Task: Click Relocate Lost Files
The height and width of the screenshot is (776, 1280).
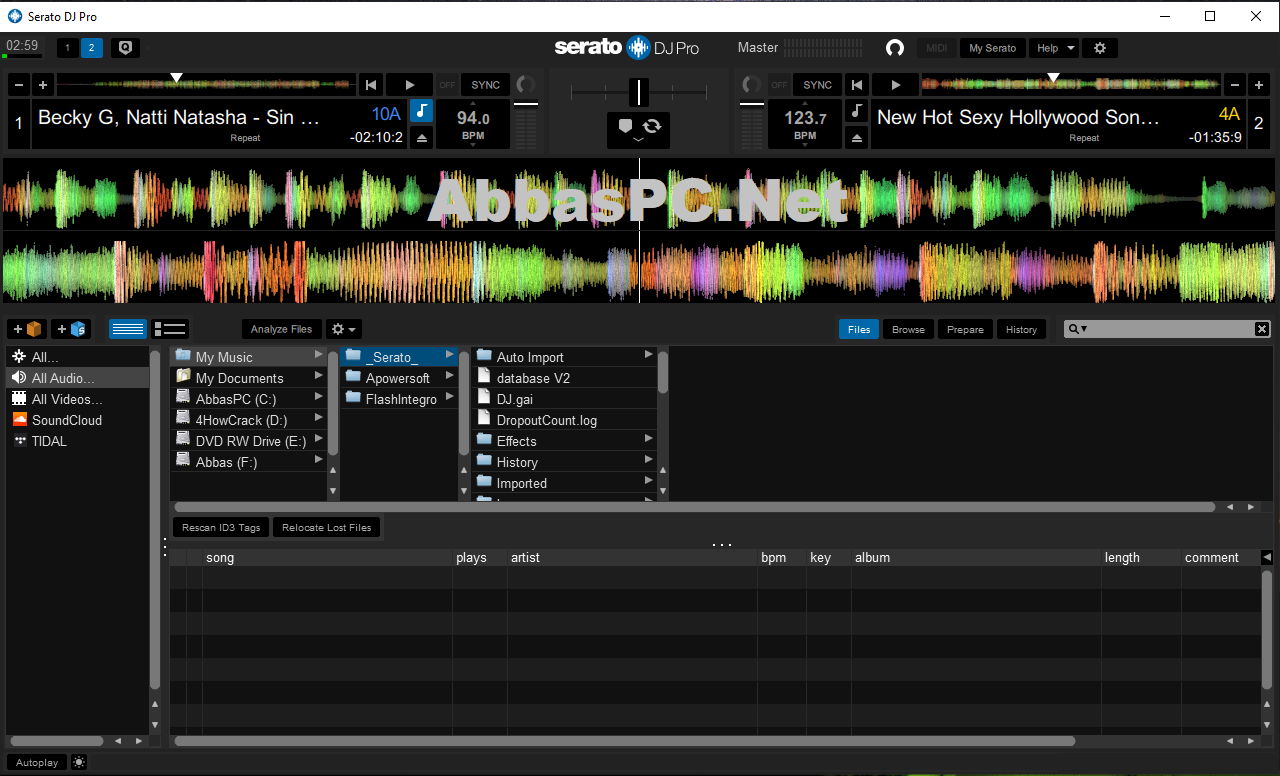Action: point(326,527)
